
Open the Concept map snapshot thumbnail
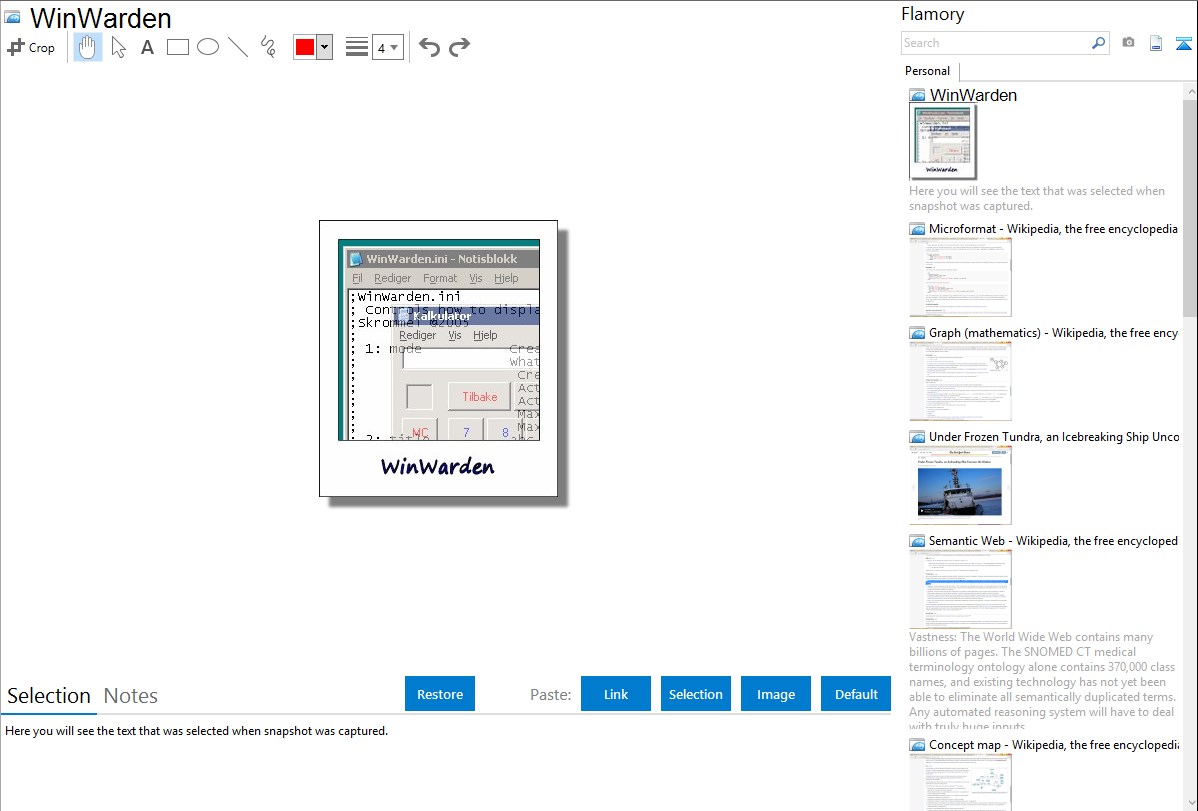coord(960,783)
